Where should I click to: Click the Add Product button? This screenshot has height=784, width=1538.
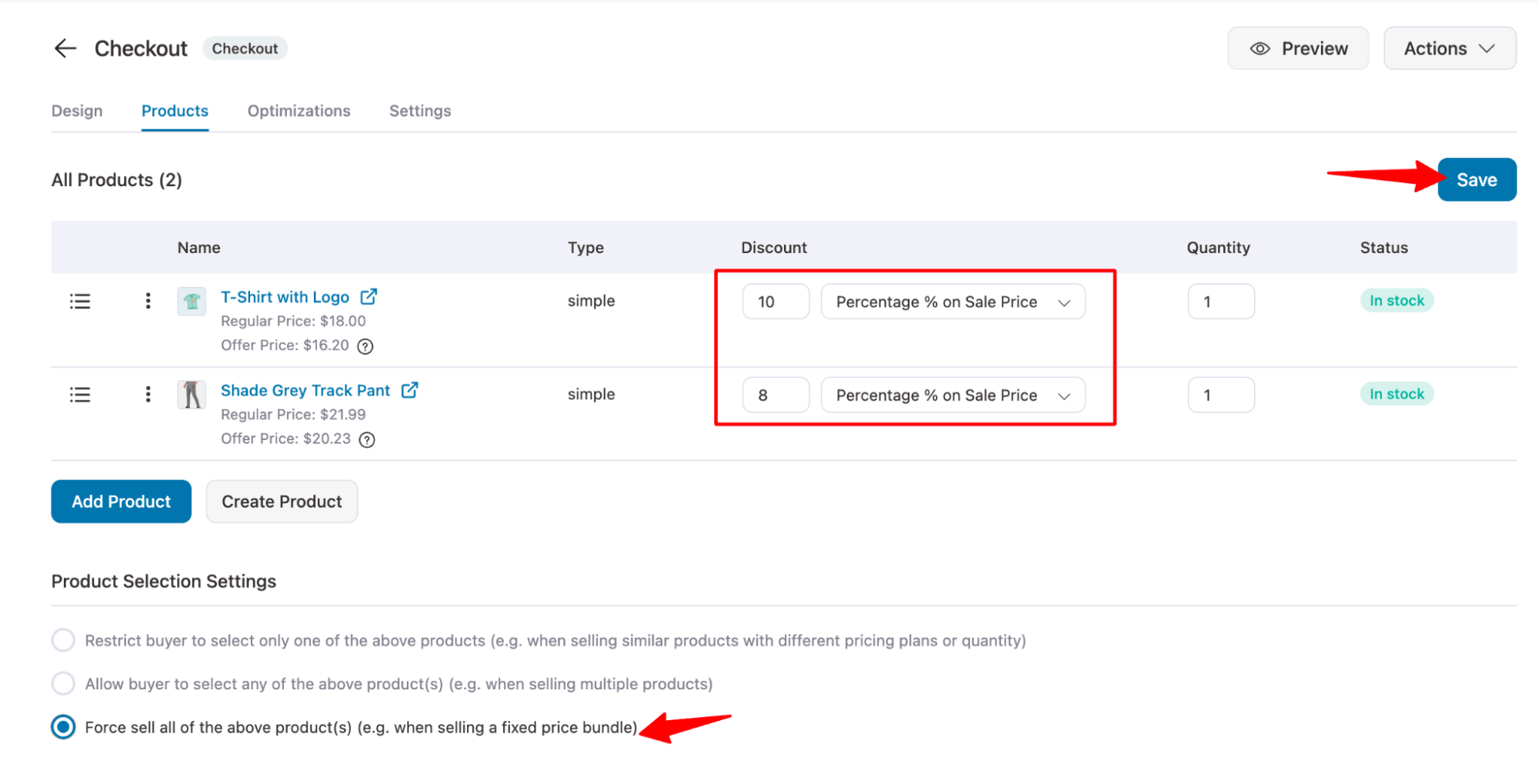click(121, 502)
